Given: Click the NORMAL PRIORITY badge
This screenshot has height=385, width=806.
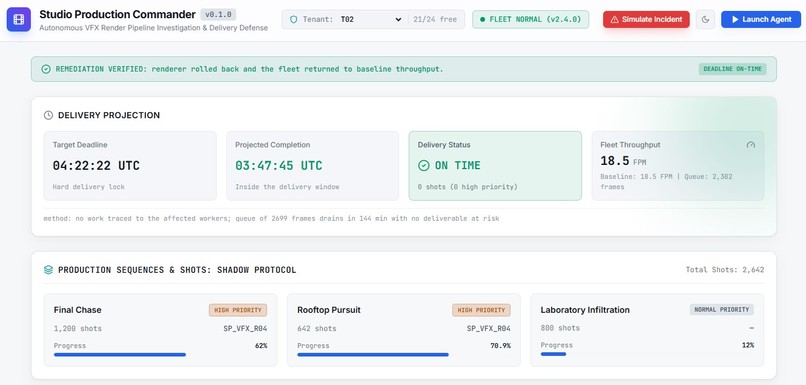Looking at the screenshot, I should [x=722, y=309].
